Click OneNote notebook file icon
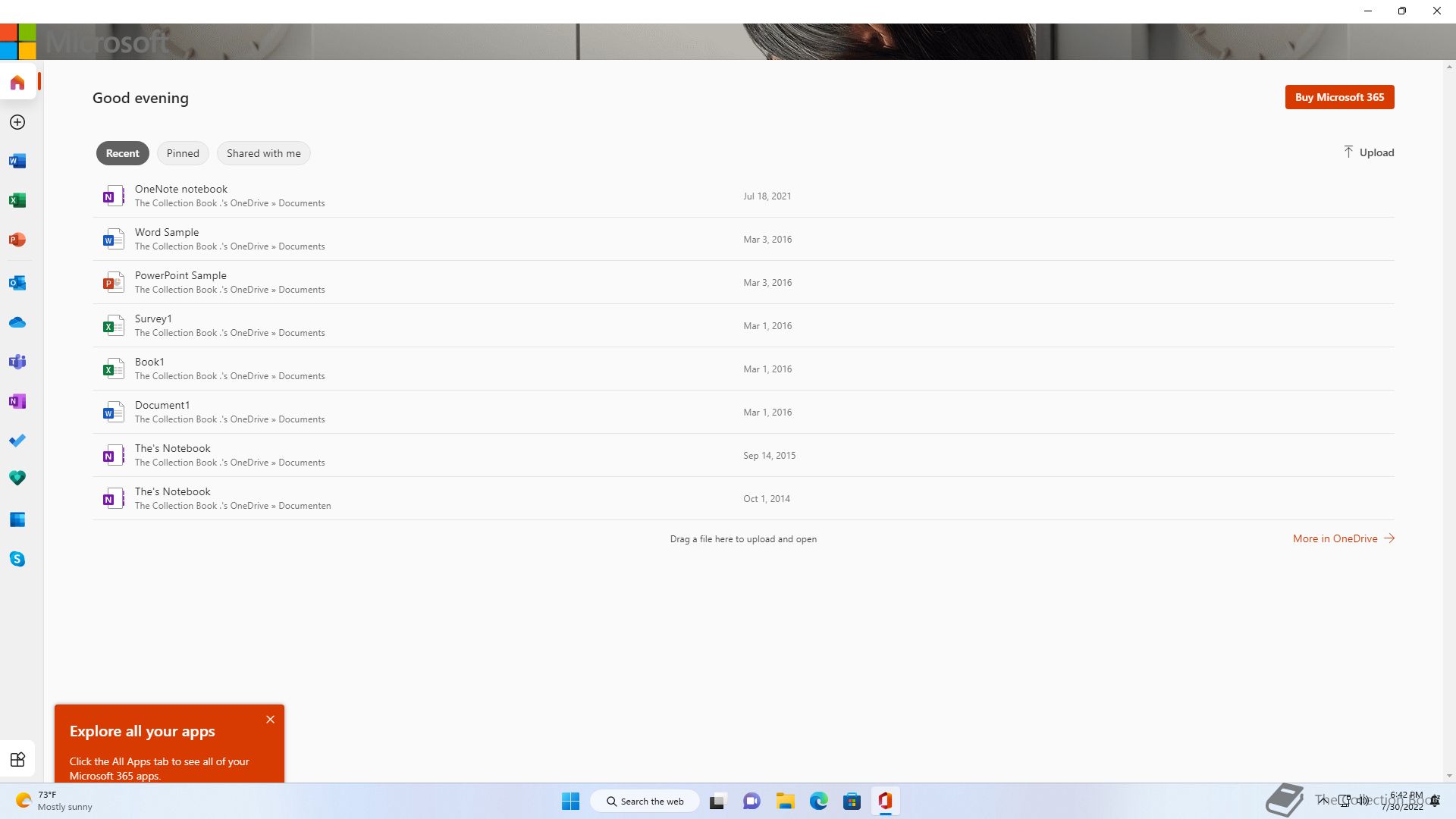Viewport: 1456px width, 819px height. point(113,196)
